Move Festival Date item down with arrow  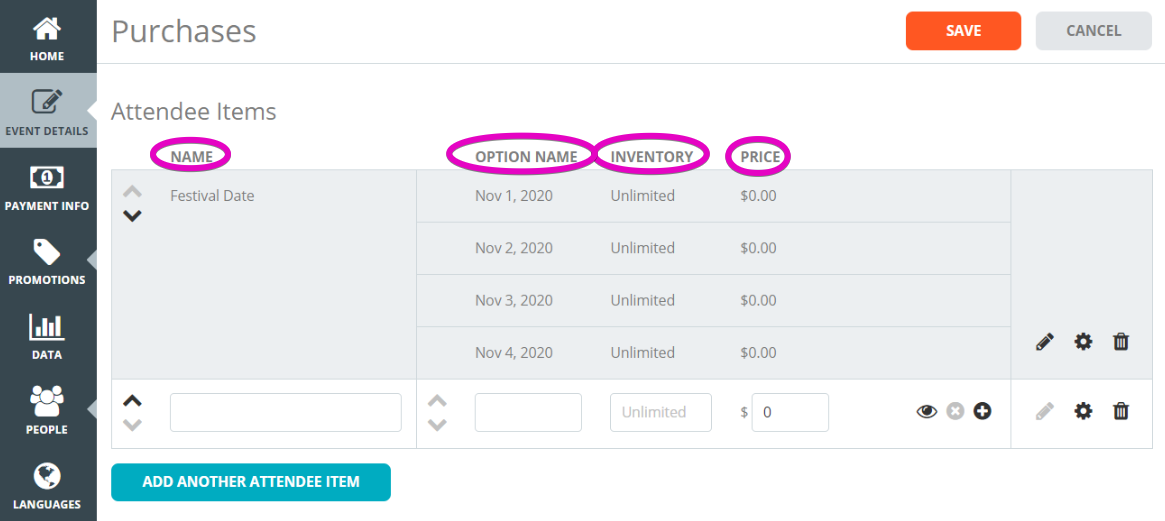point(132,216)
